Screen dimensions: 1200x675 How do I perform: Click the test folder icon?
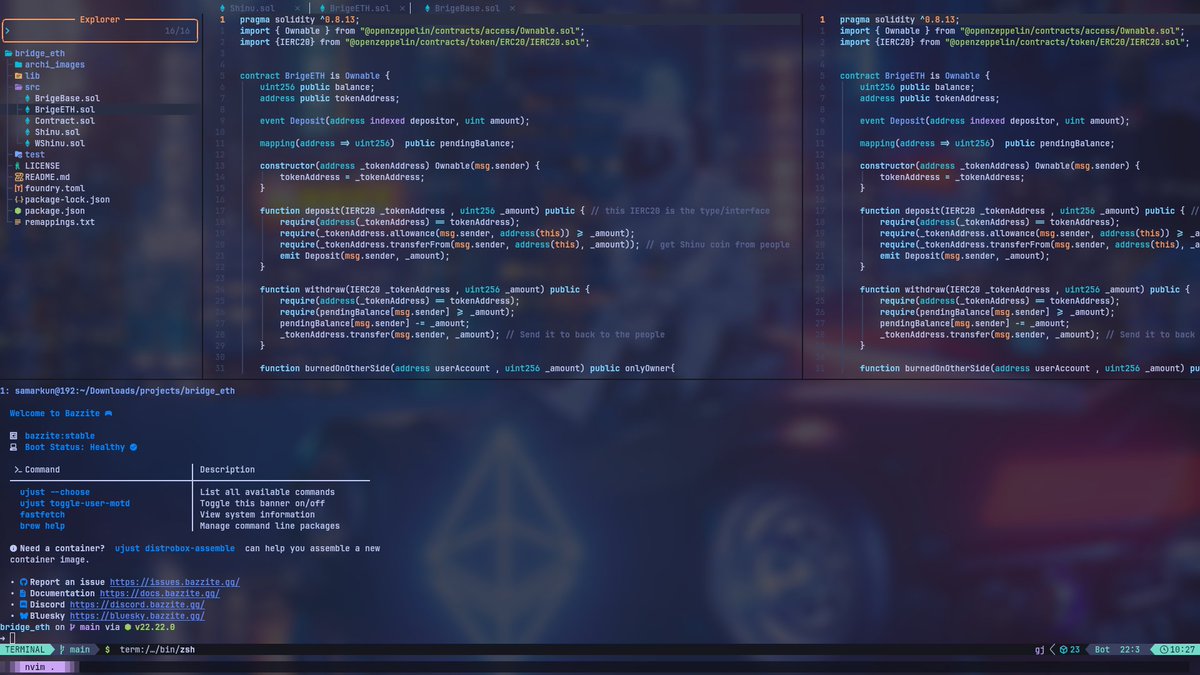pyautogui.click(x=18, y=155)
